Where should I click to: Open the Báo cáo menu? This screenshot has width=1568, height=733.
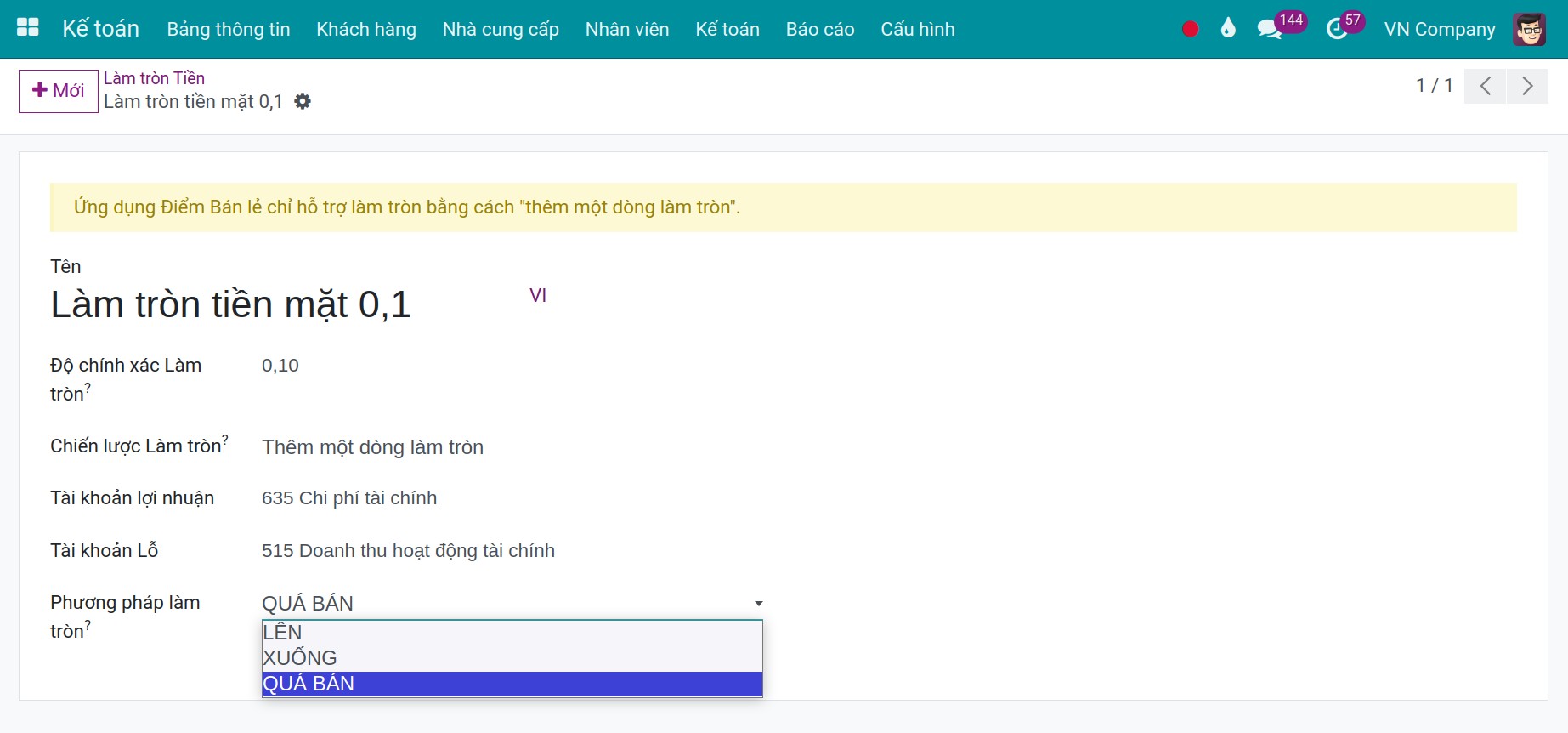[819, 29]
